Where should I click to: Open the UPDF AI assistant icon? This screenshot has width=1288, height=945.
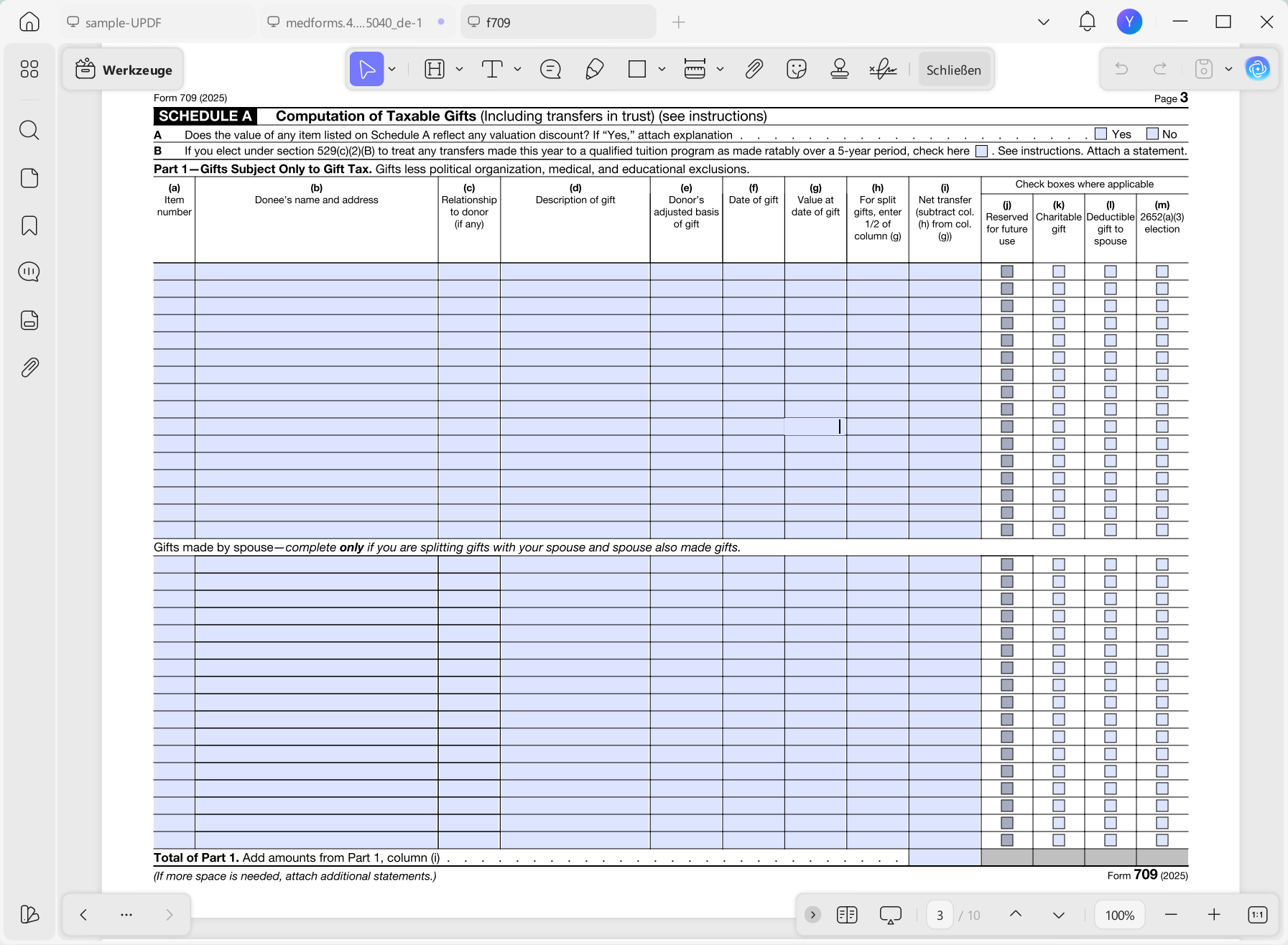(1258, 69)
